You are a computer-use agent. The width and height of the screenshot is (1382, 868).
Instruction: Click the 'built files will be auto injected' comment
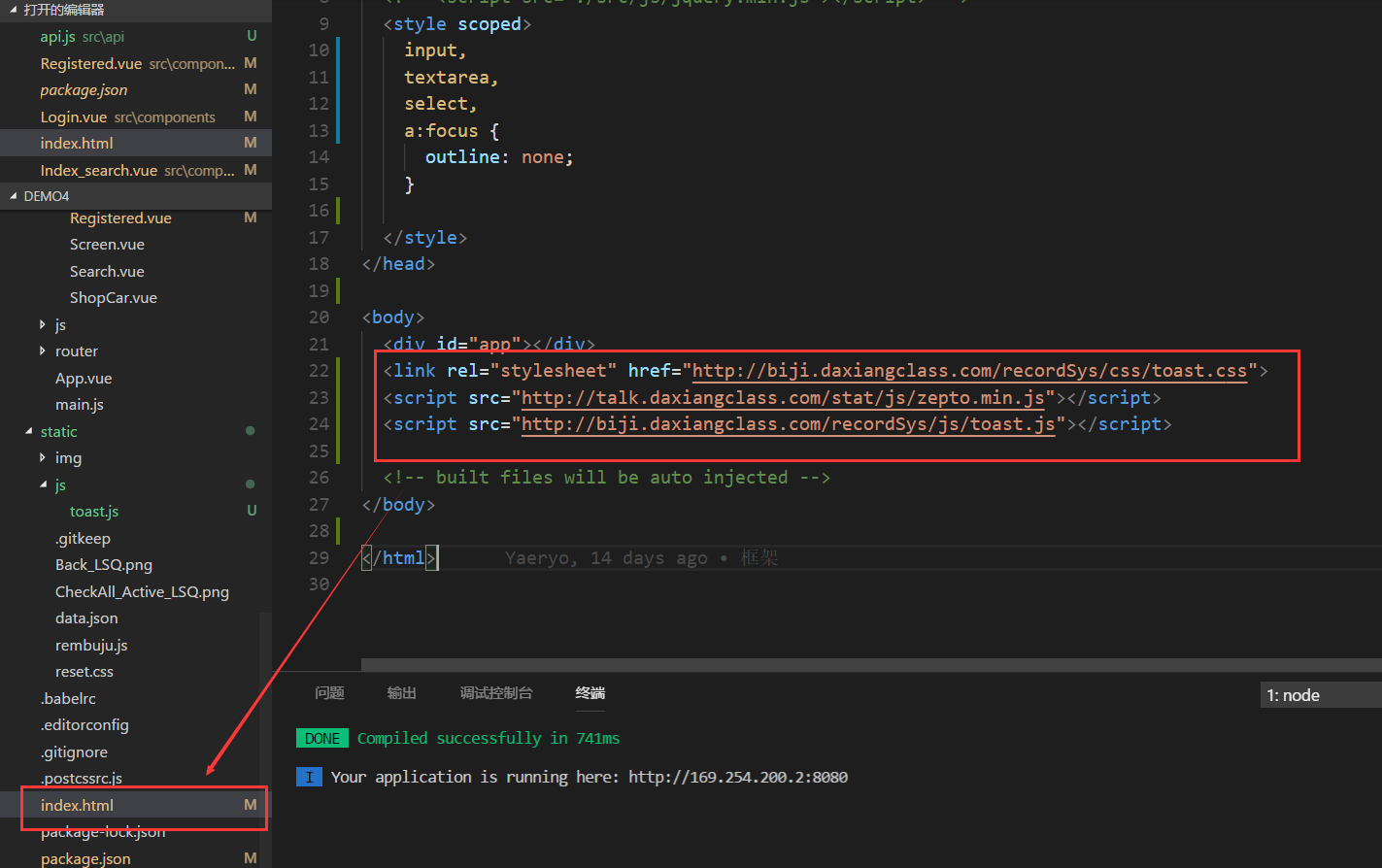coord(606,478)
